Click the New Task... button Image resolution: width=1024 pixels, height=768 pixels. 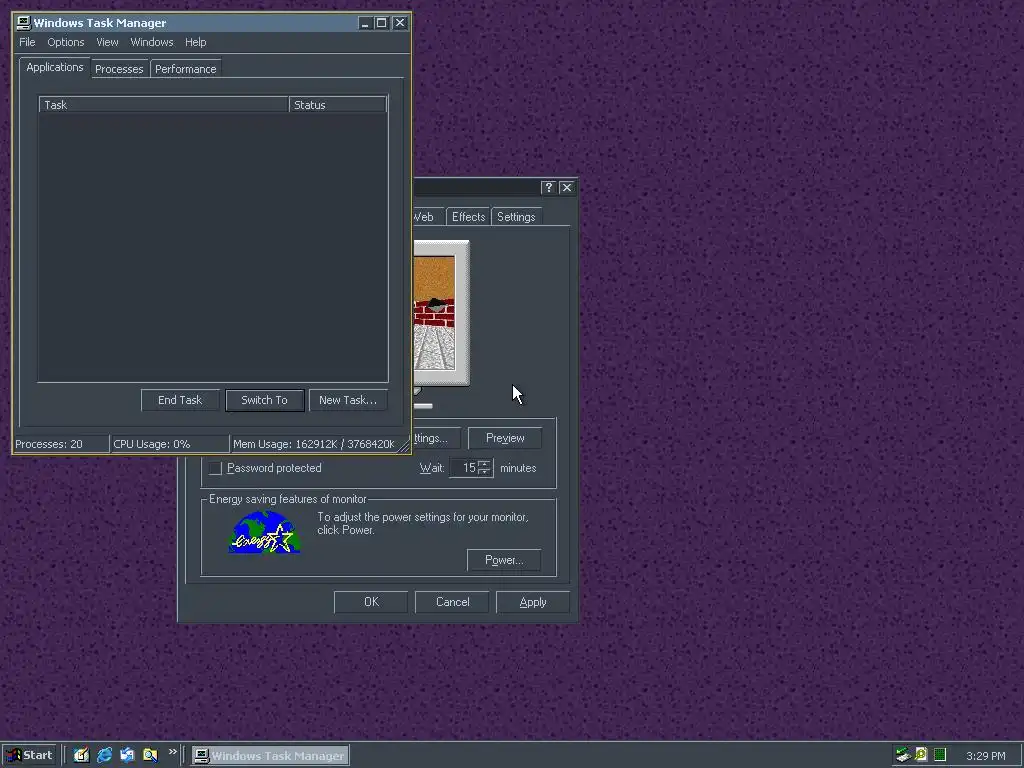347,400
